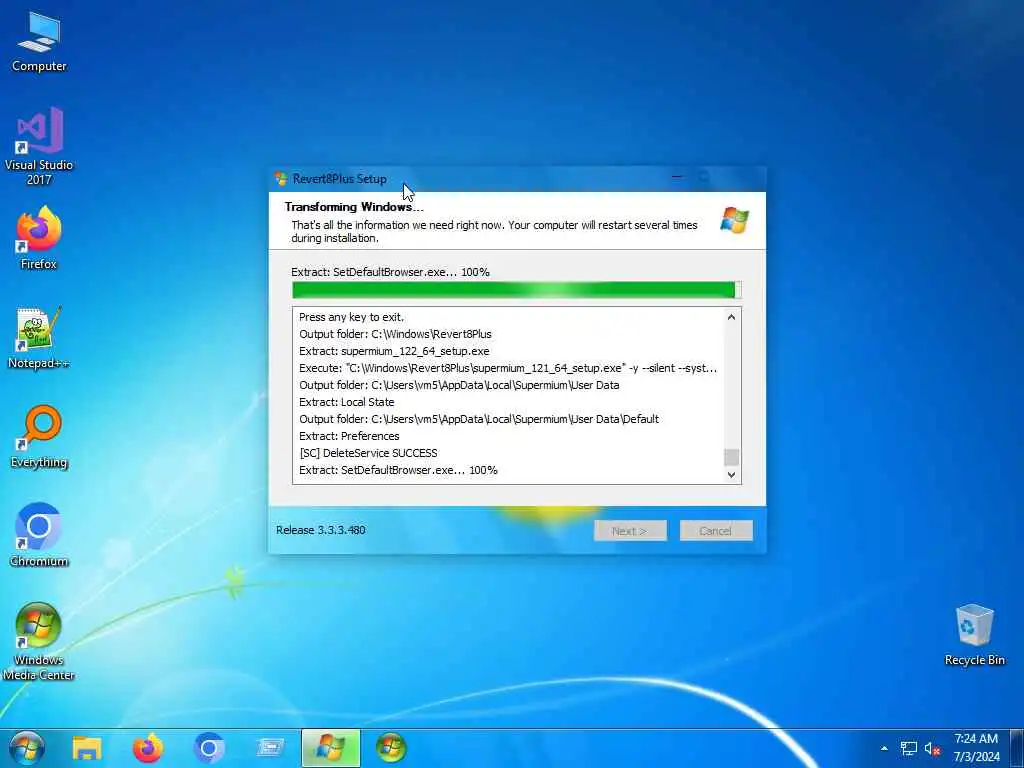Select the Notepad++ desktop shortcut

[x=39, y=338]
